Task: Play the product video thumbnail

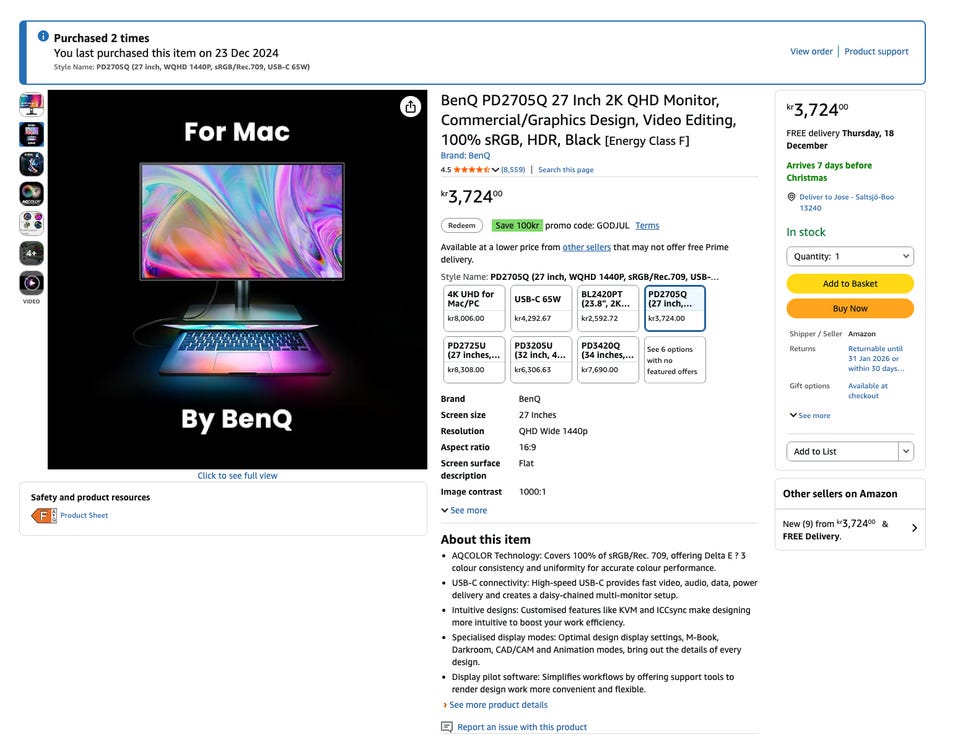Action: tap(31, 283)
